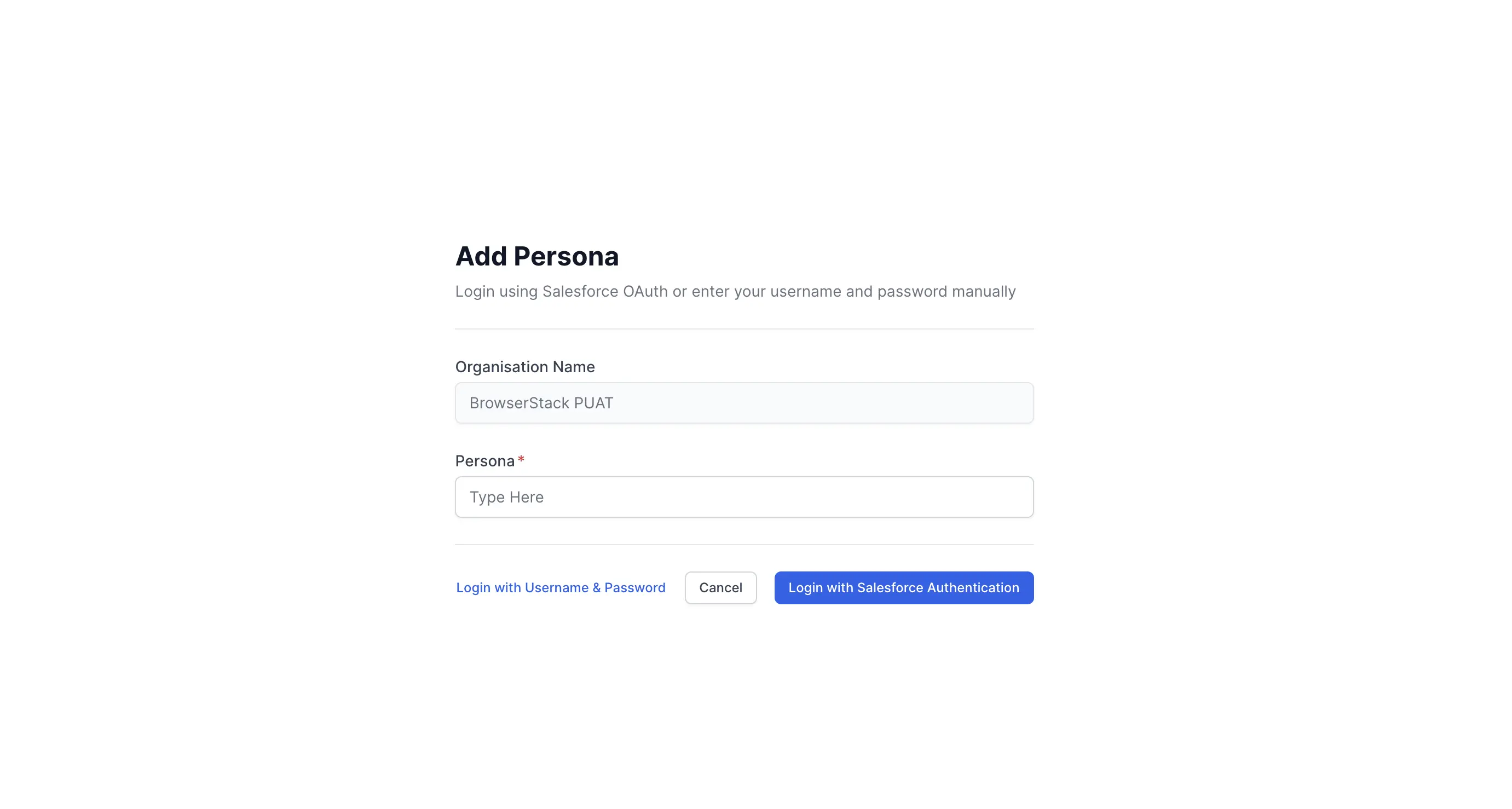The image size is (1512, 809).
Task: Dismiss the form using Cancel
Action: click(x=721, y=587)
